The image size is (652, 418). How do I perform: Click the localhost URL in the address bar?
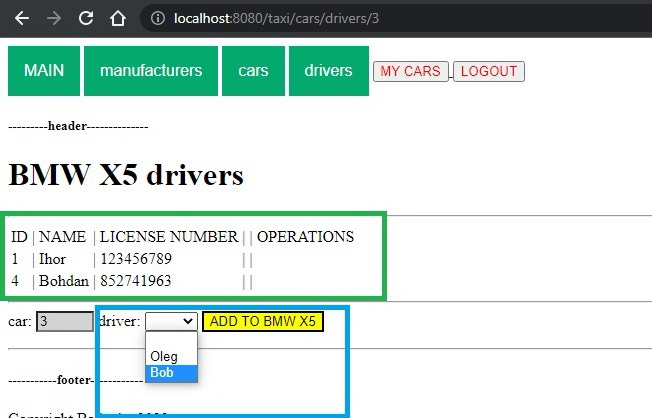click(276, 18)
